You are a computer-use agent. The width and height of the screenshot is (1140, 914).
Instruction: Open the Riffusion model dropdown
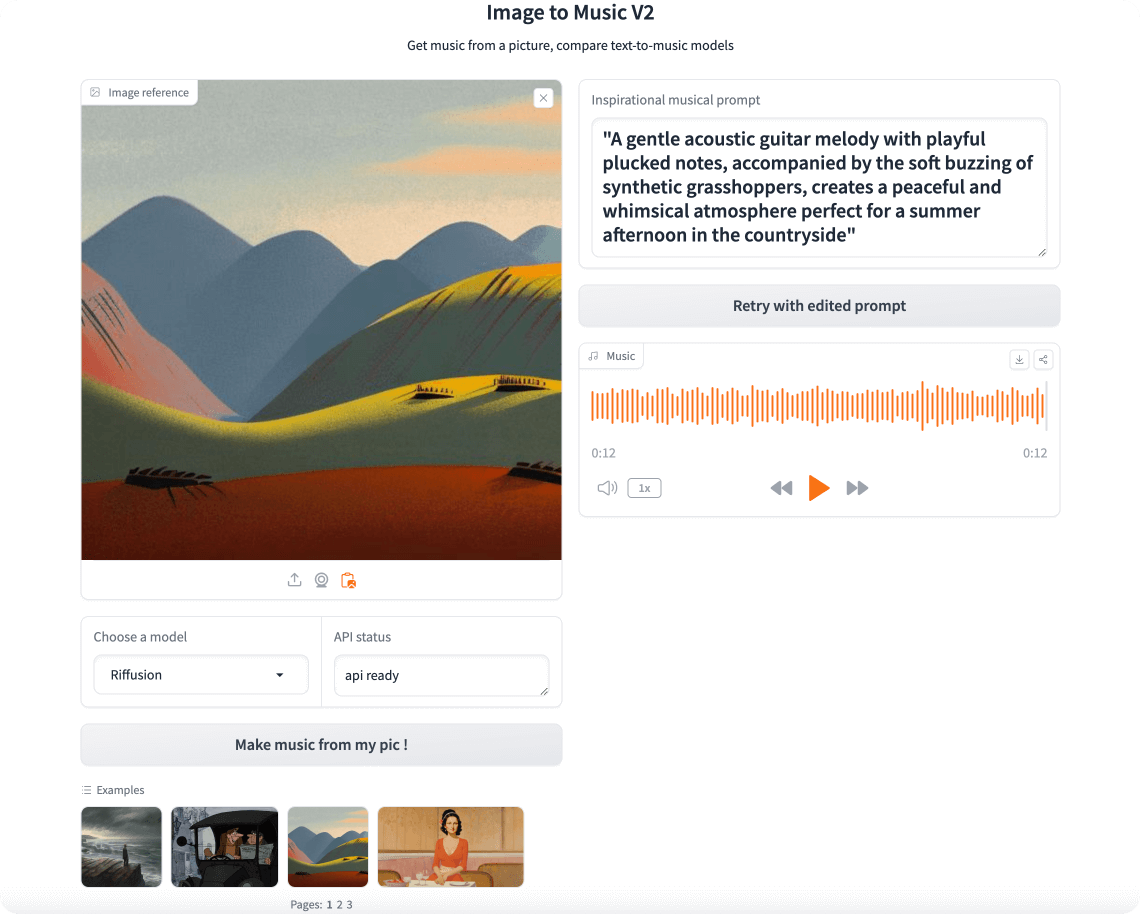pyautogui.click(x=200, y=675)
